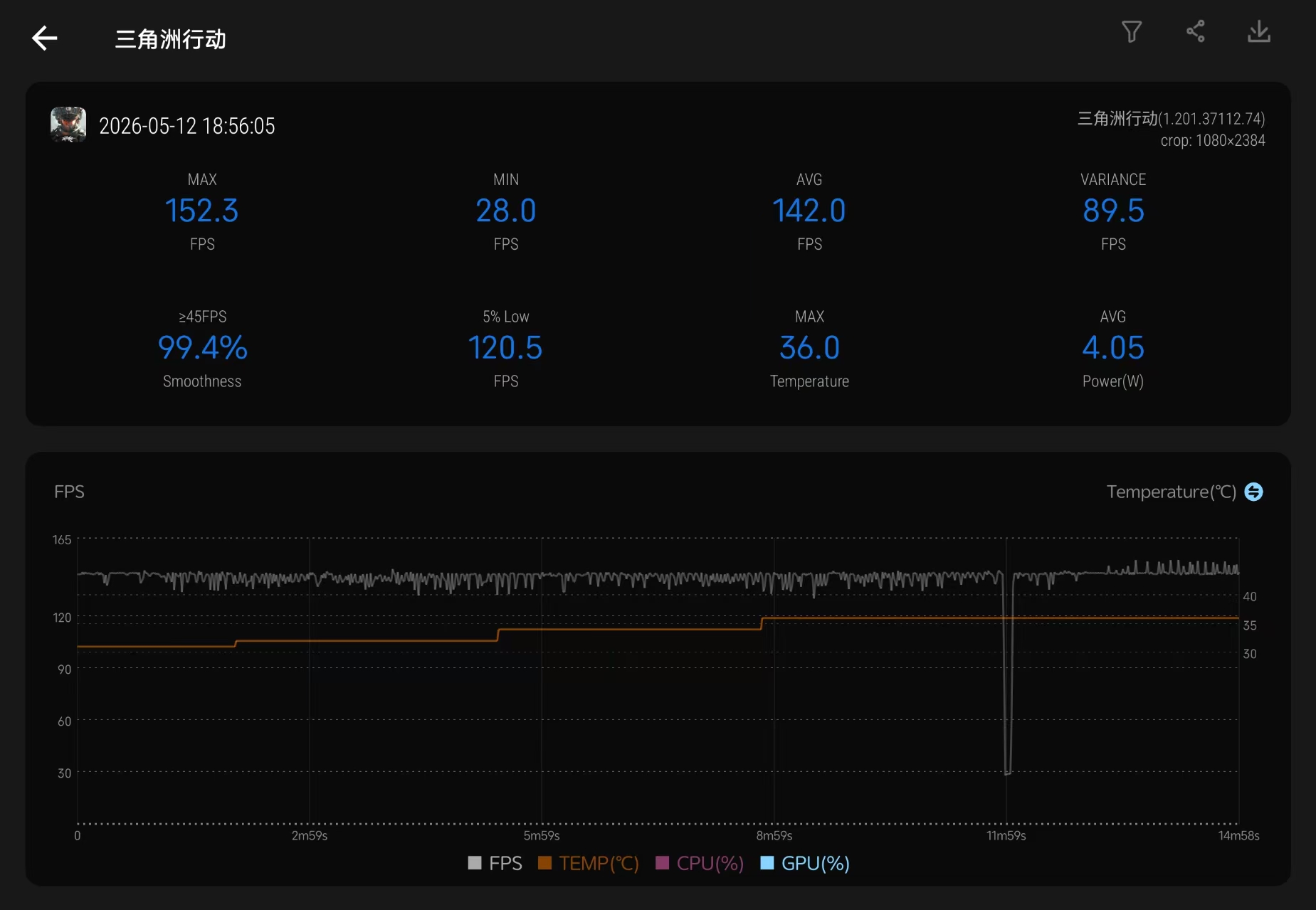Toggle the GPU(%) legend series
This screenshot has width=1316, height=910.
coord(805,863)
